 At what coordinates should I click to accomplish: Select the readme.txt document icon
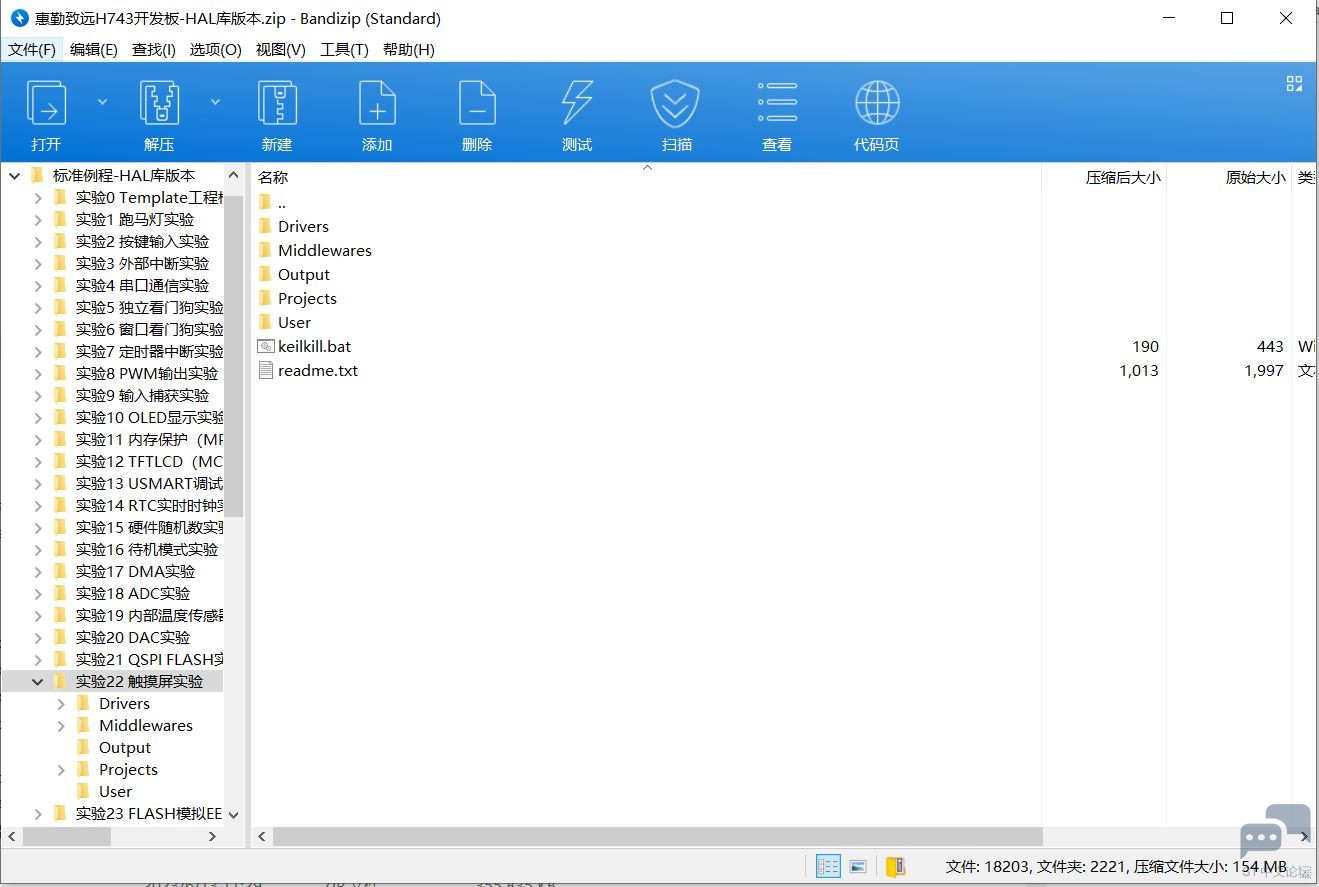(x=265, y=370)
